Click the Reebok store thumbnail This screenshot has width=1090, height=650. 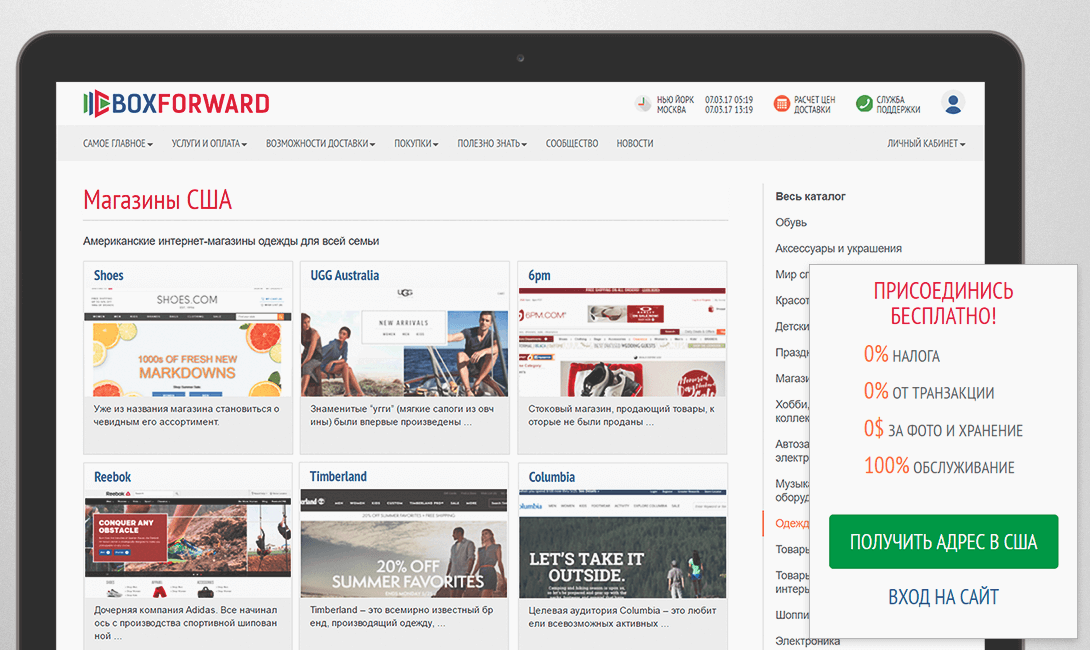coord(188,544)
